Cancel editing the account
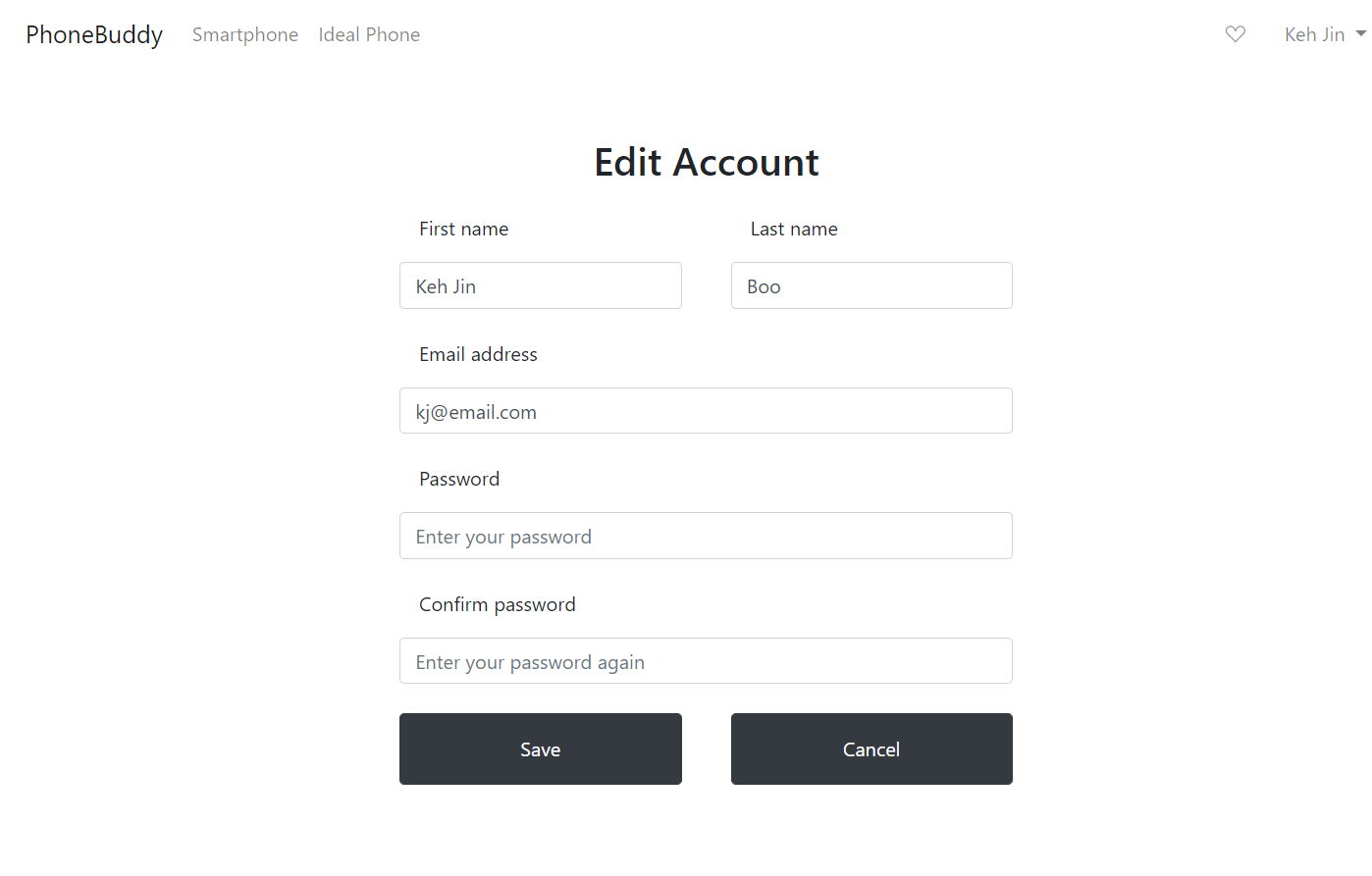This screenshot has width=1372, height=876. [x=871, y=748]
